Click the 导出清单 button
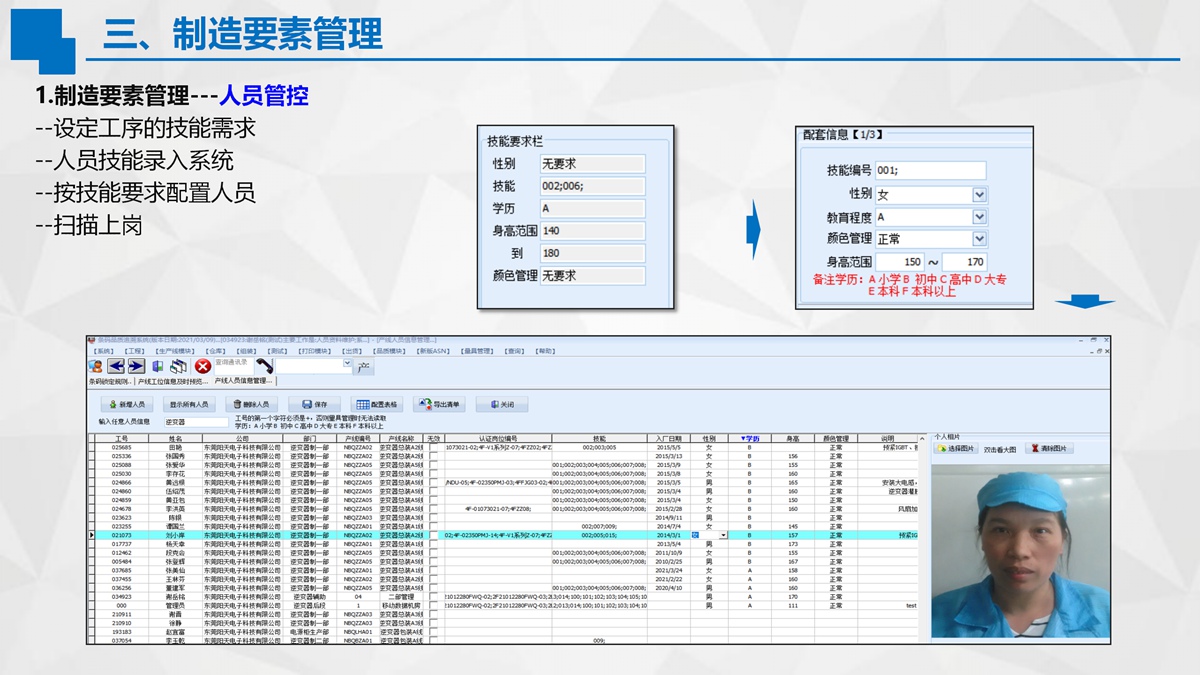1200x675 pixels. click(x=440, y=404)
